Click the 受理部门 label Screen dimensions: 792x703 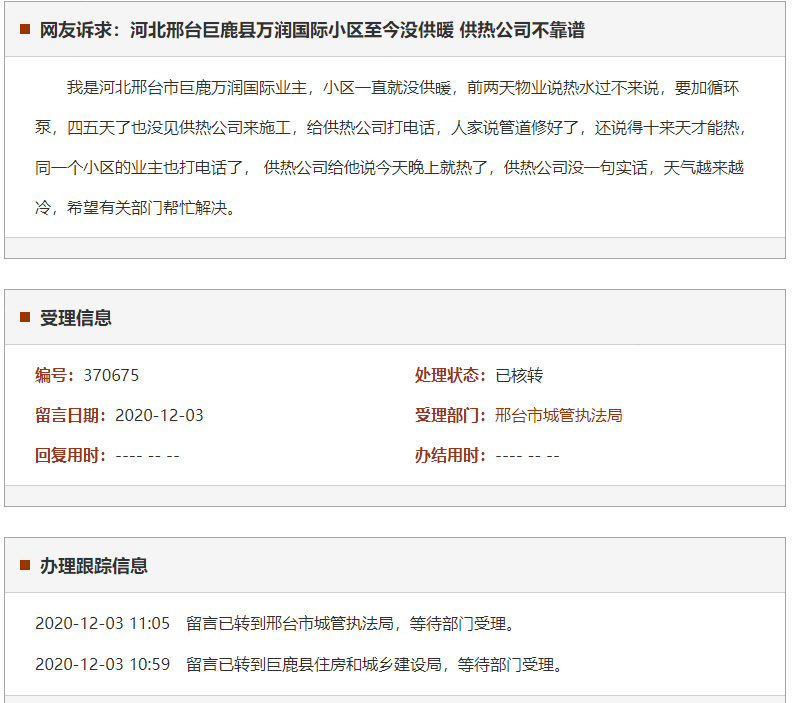[x=451, y=415]
